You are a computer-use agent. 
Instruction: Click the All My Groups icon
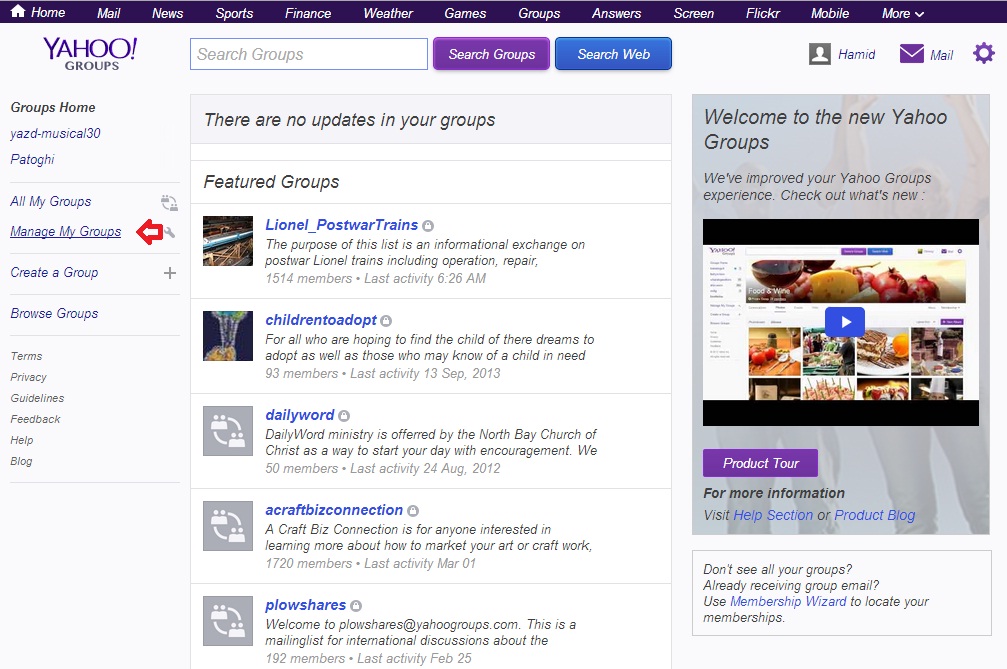click(169, 203)
